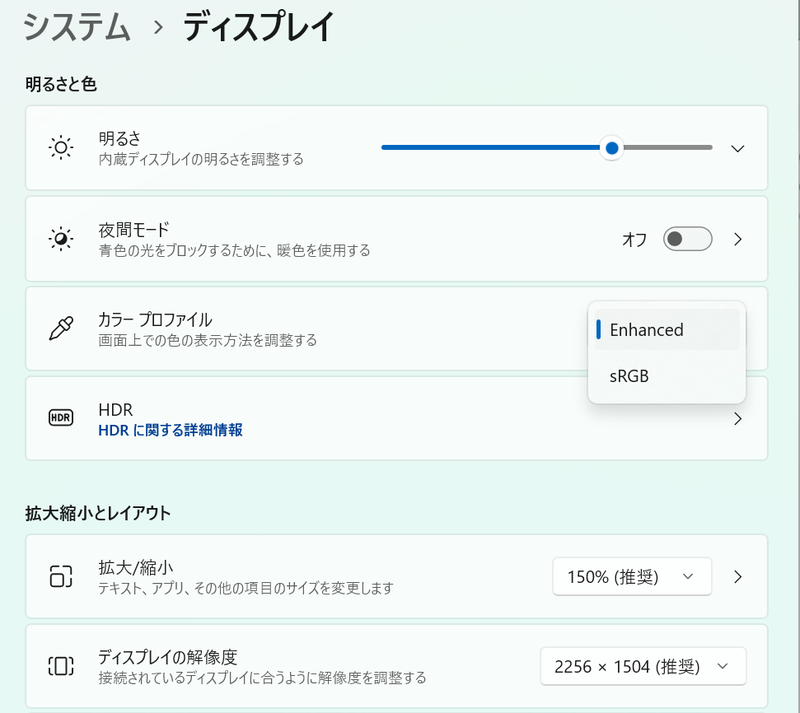This screenshot has height=713, width=800.
Task: Open the 150% (推奨) scaling dropdown
Action: pos(632,576)
